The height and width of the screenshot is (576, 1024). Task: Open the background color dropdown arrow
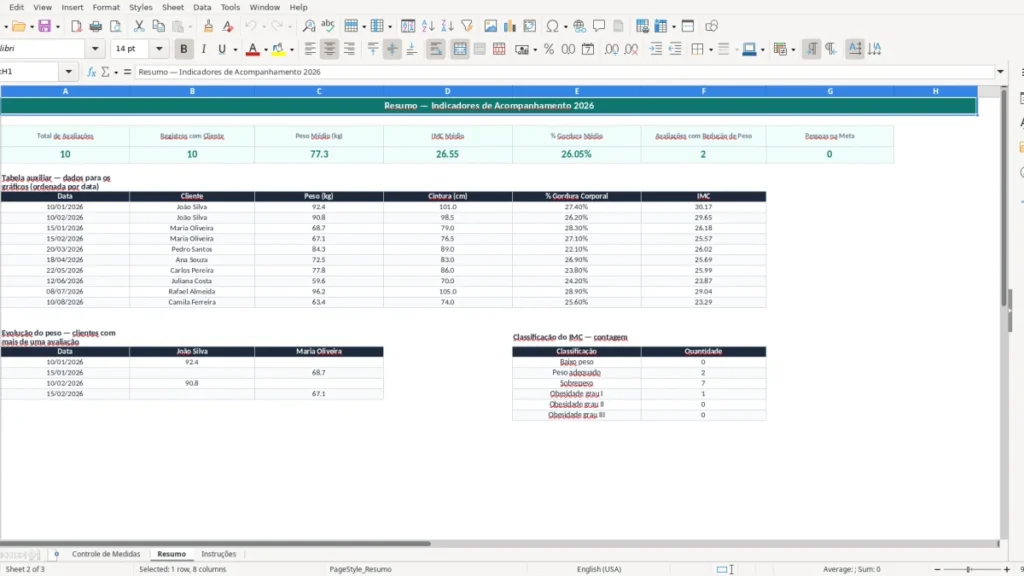pyautogui.click(x=291, y=50)
